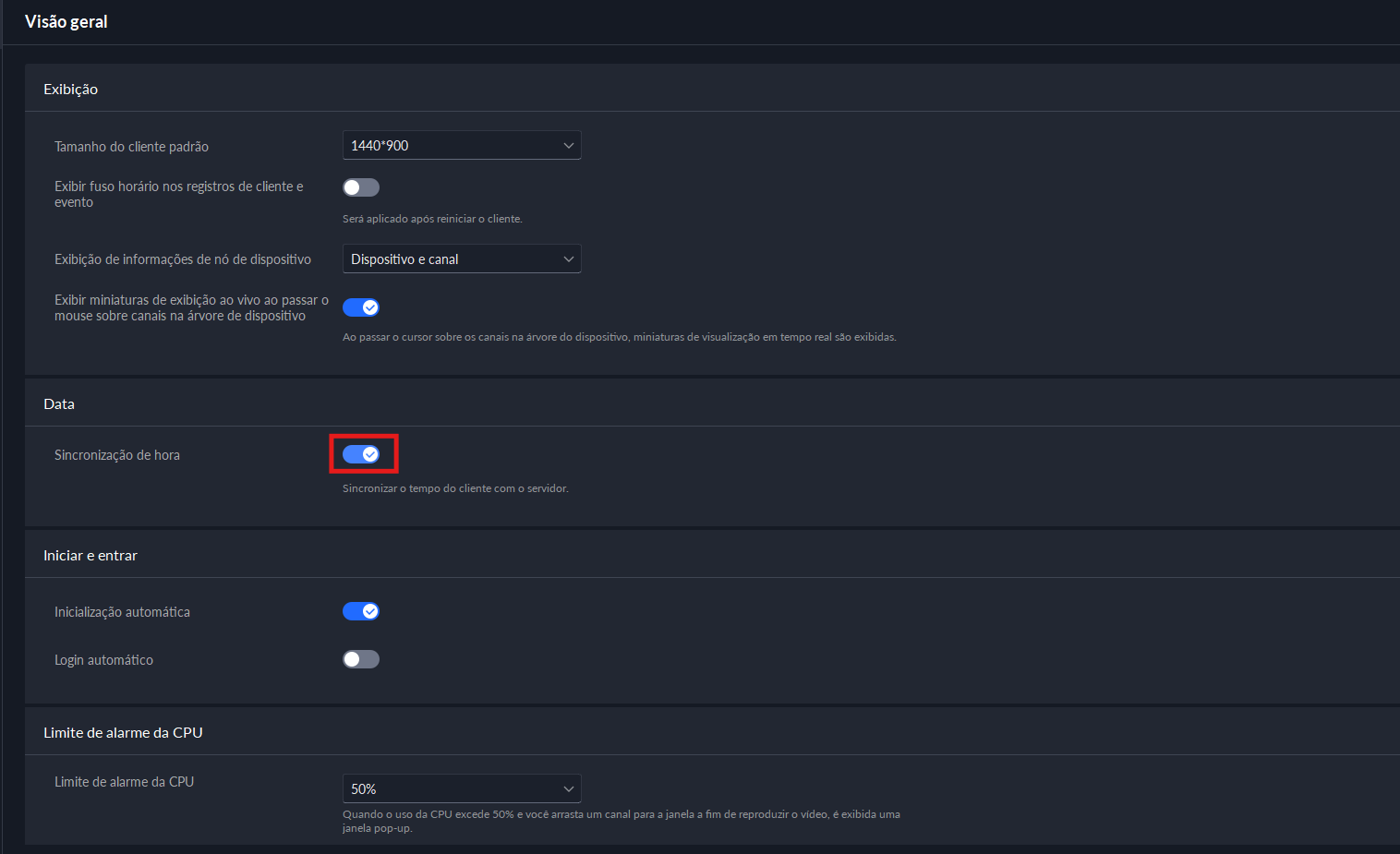The image size is (1400, 854).
Task: Disable the Inicialização automática toggle
Action: 361,611
